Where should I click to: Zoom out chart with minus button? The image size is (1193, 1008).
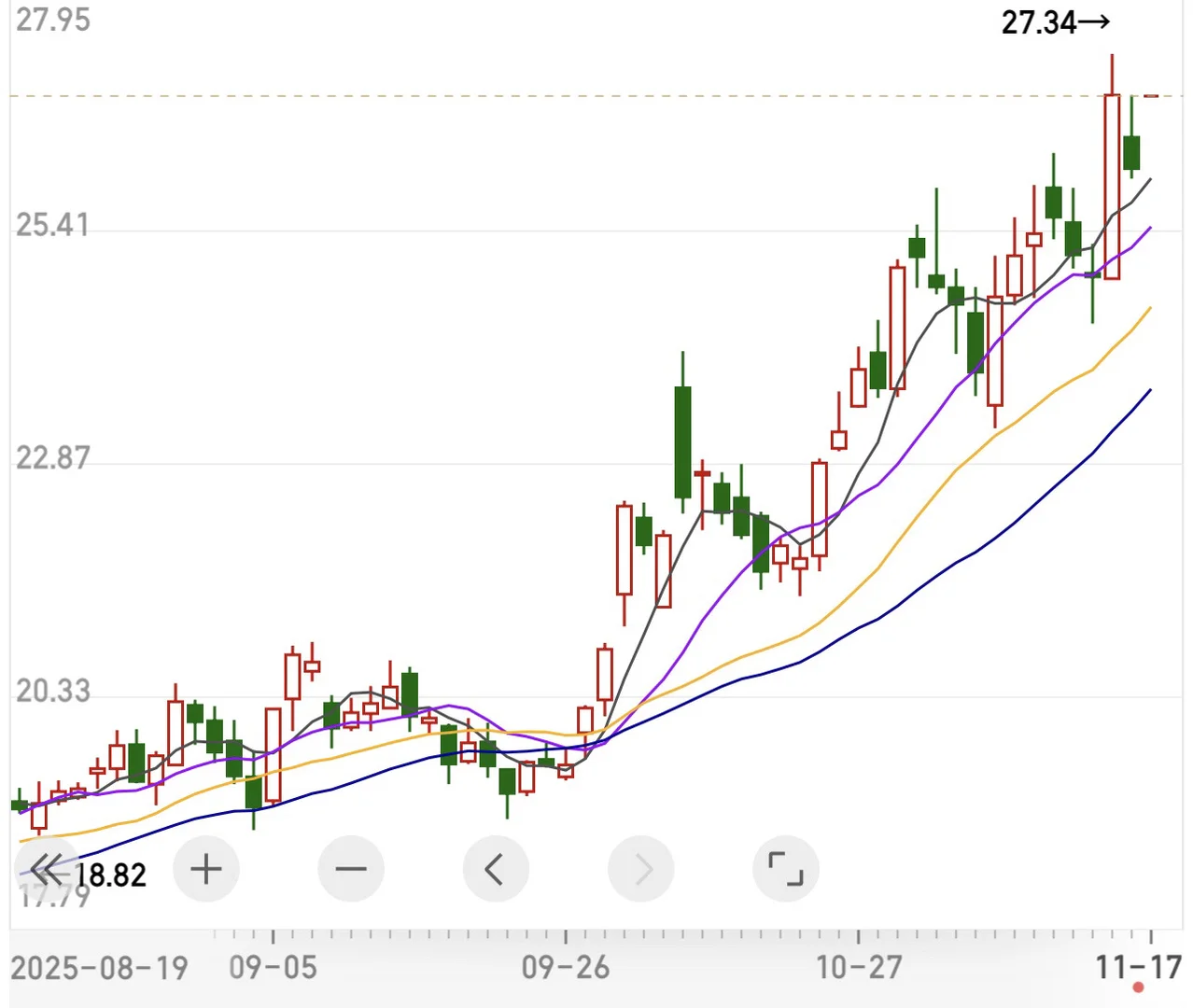pos(351,869)
